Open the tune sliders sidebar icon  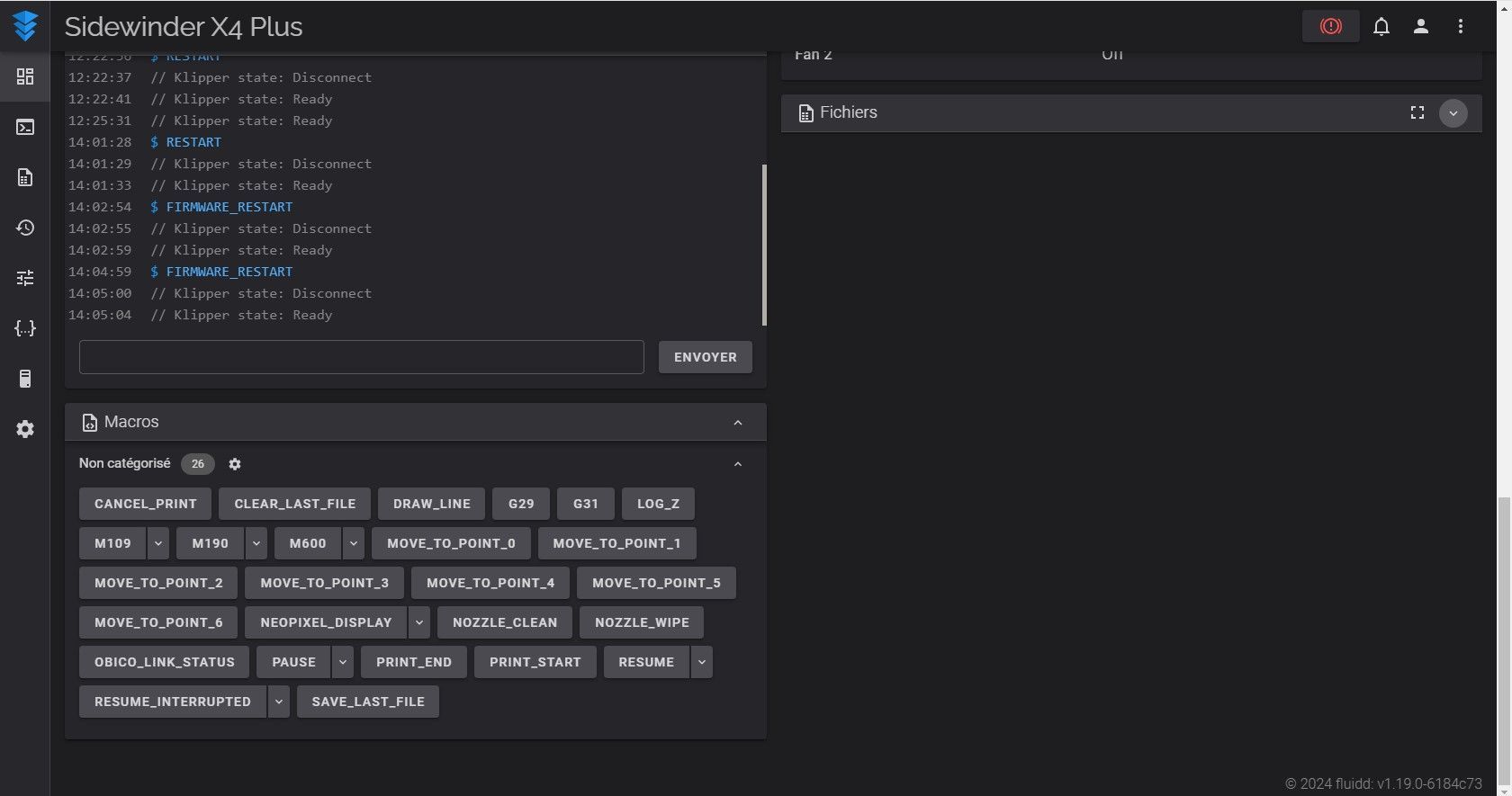click(25, 278)
